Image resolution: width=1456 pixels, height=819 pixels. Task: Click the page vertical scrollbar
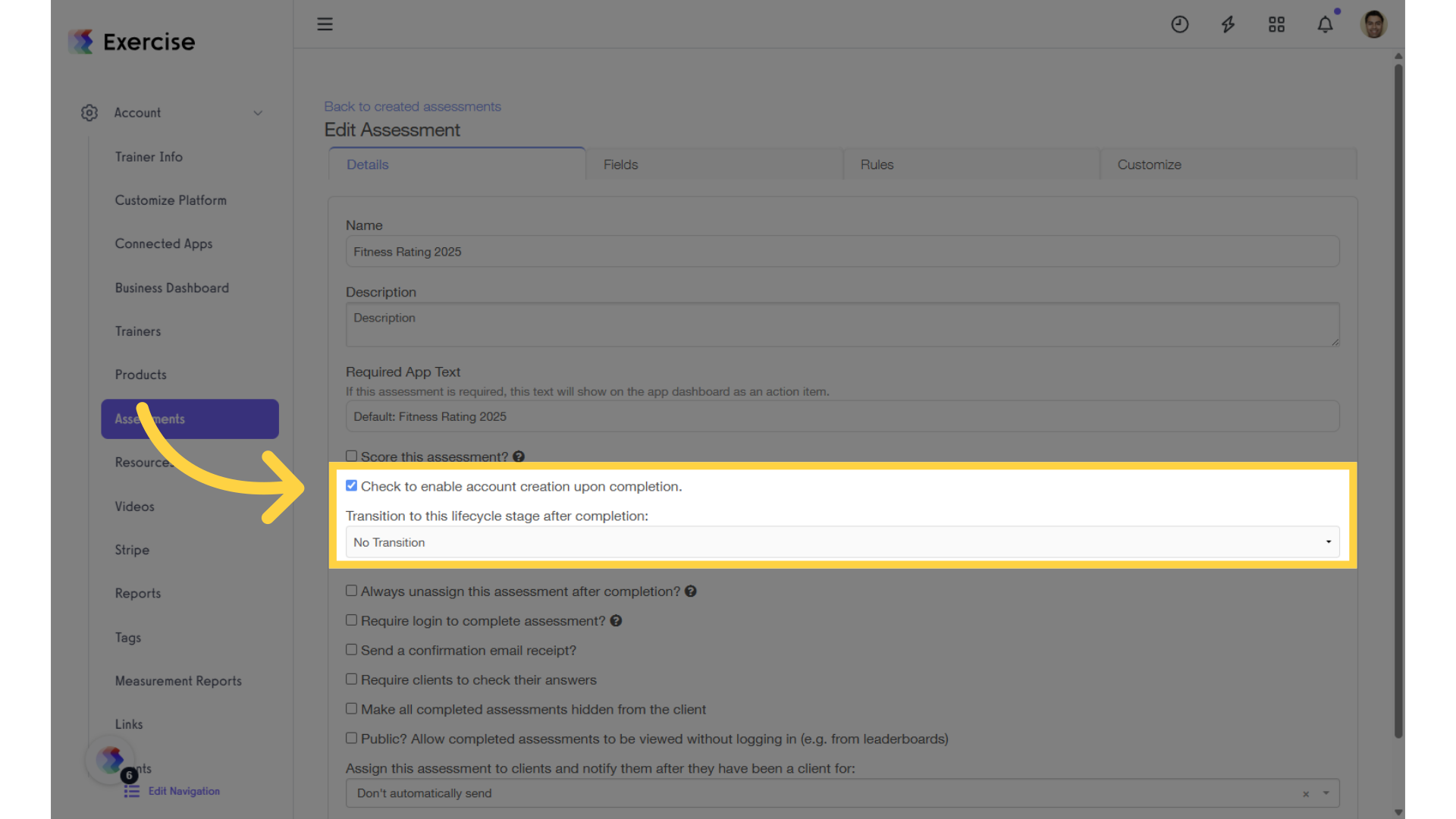(1398, 400)
